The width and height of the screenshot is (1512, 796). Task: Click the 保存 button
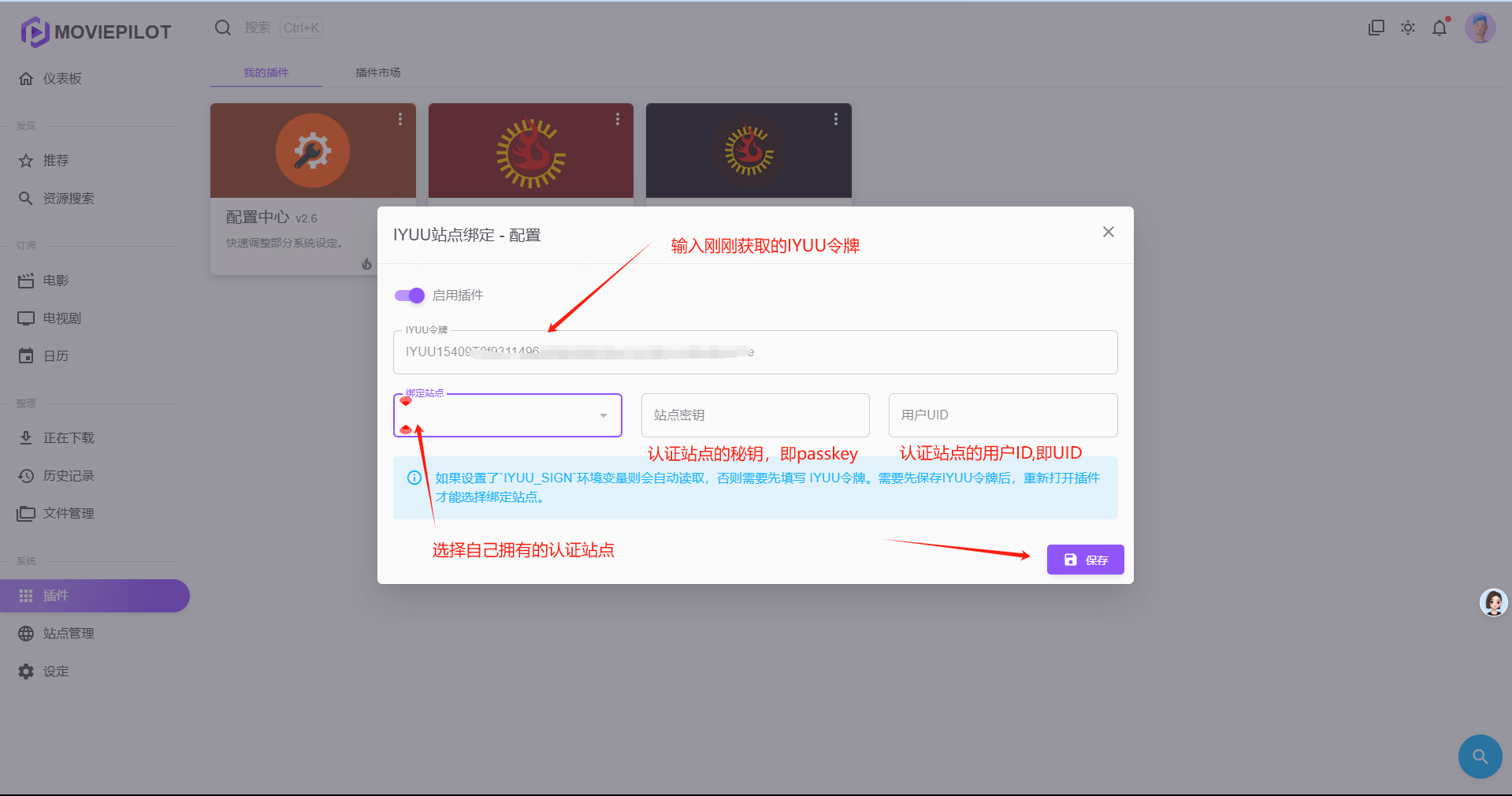[1085, 560]
